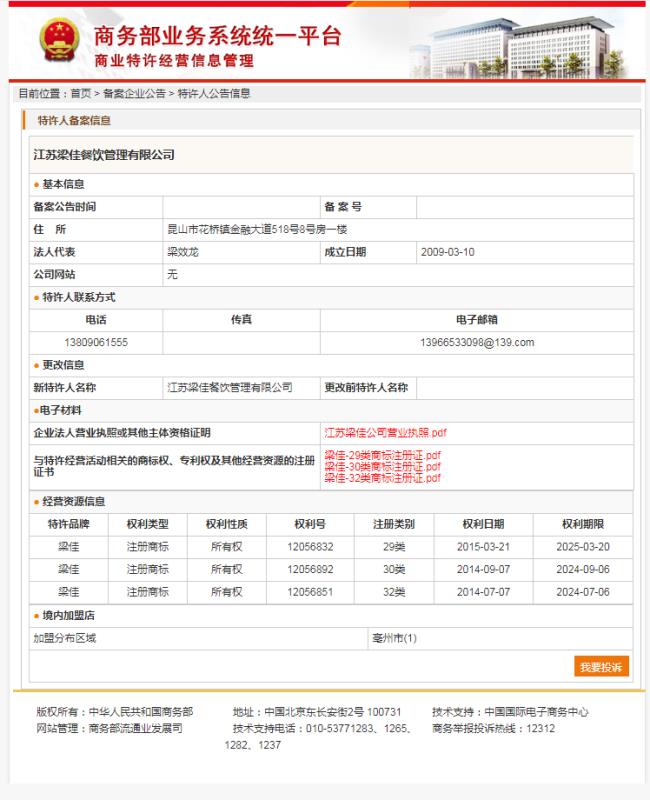This screenshot has height=800, width=650.
Task: Click the 商业特许经营信息管理 subtitle
Action: (x=174, y=61)
